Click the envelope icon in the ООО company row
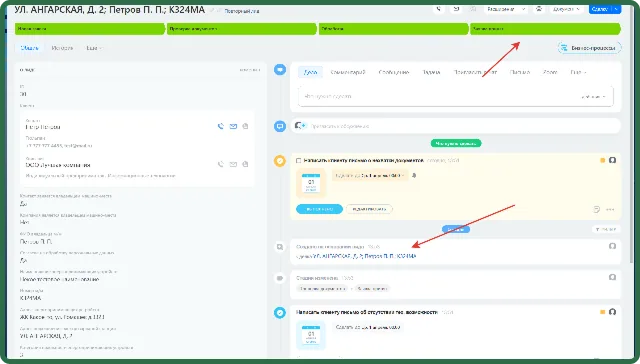The image size is (640, 364). (233, 164)
